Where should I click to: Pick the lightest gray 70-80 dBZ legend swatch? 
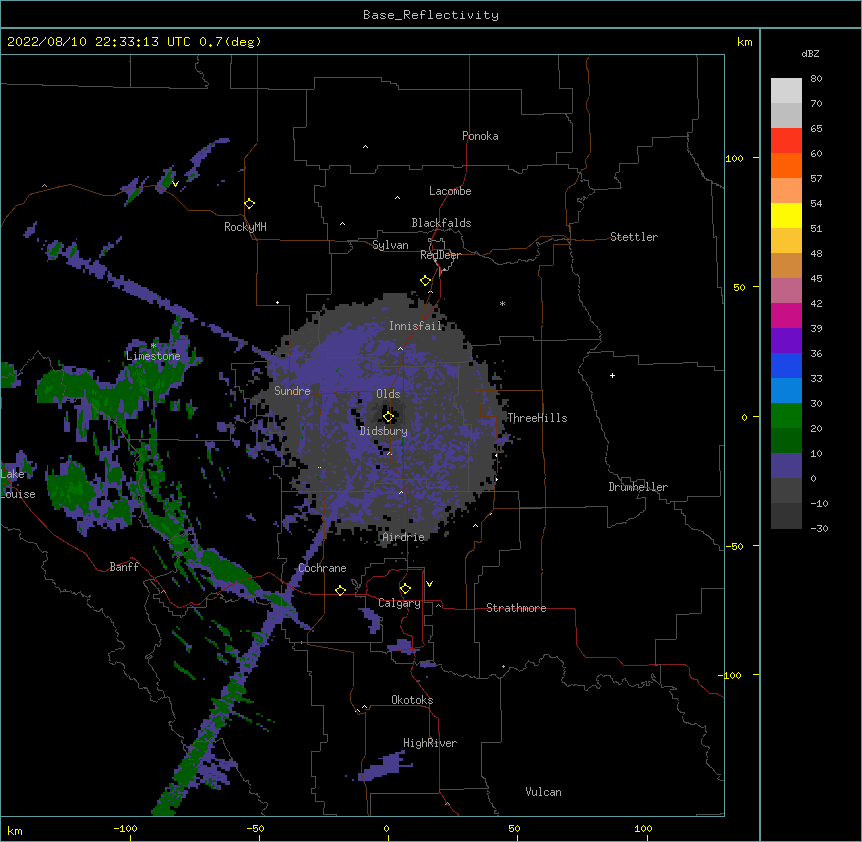pyautogui.click(x=786, y=91)
